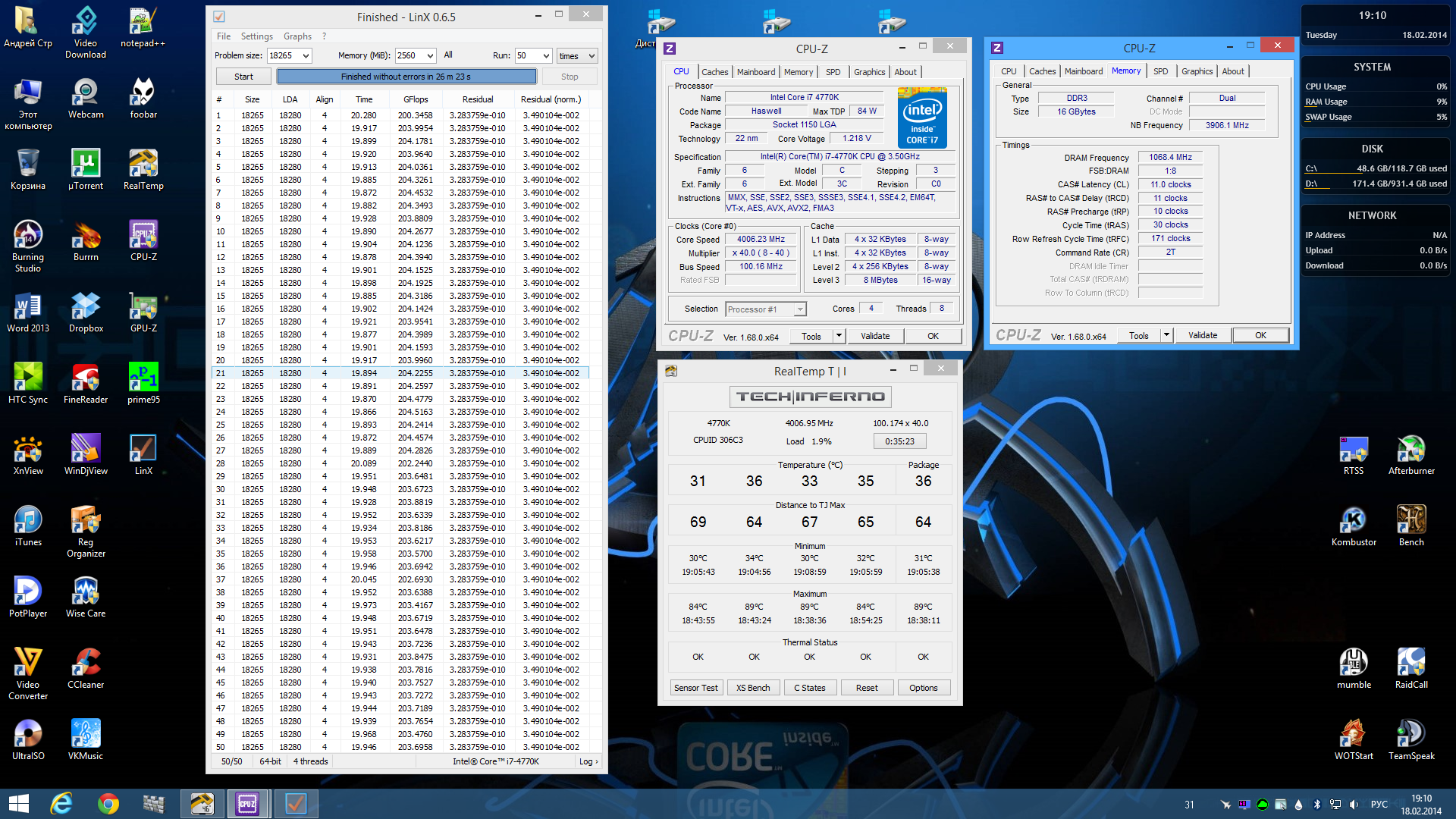The image size is (1456, 819).
Task: Click the RealTemp icon in the taskbar
Action: 202,803
